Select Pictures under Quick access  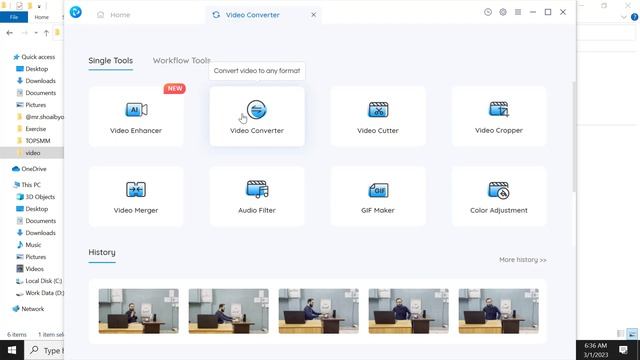pos(31,105)
